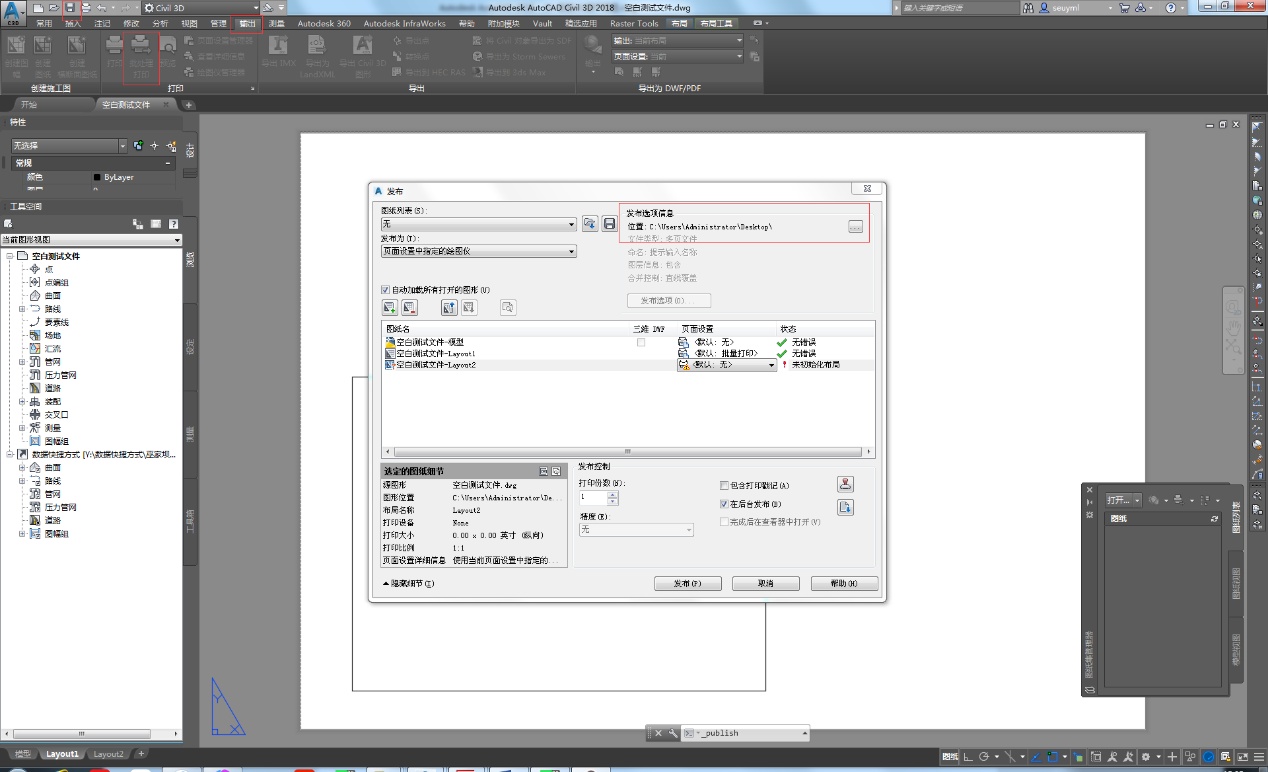This screenshot has height=772, width=1268.
Task: Expand the 路线 node under 空白测试文件
Action: click(x=22, y=309)
